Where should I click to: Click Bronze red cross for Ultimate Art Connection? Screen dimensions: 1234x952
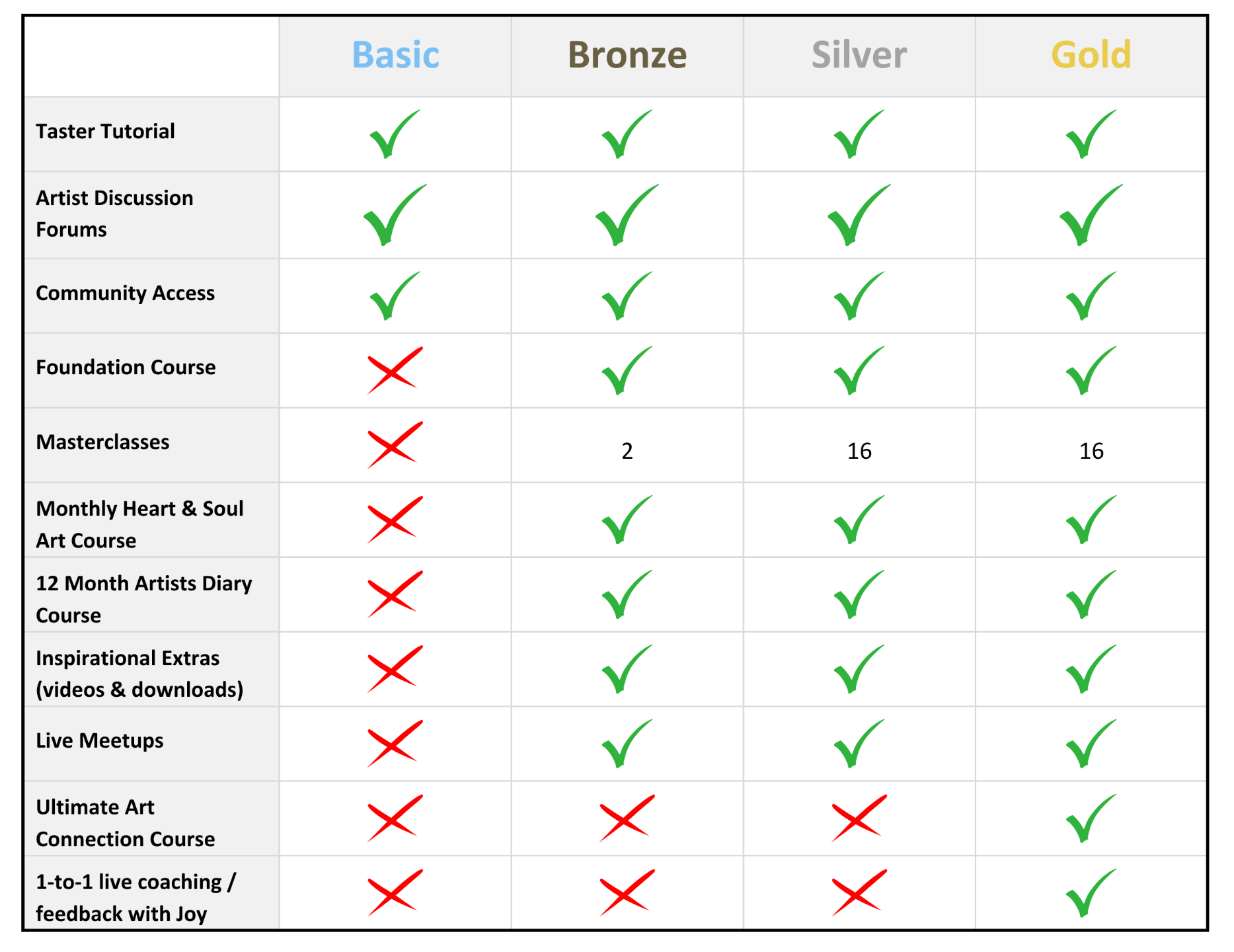(x=627, y=818)
